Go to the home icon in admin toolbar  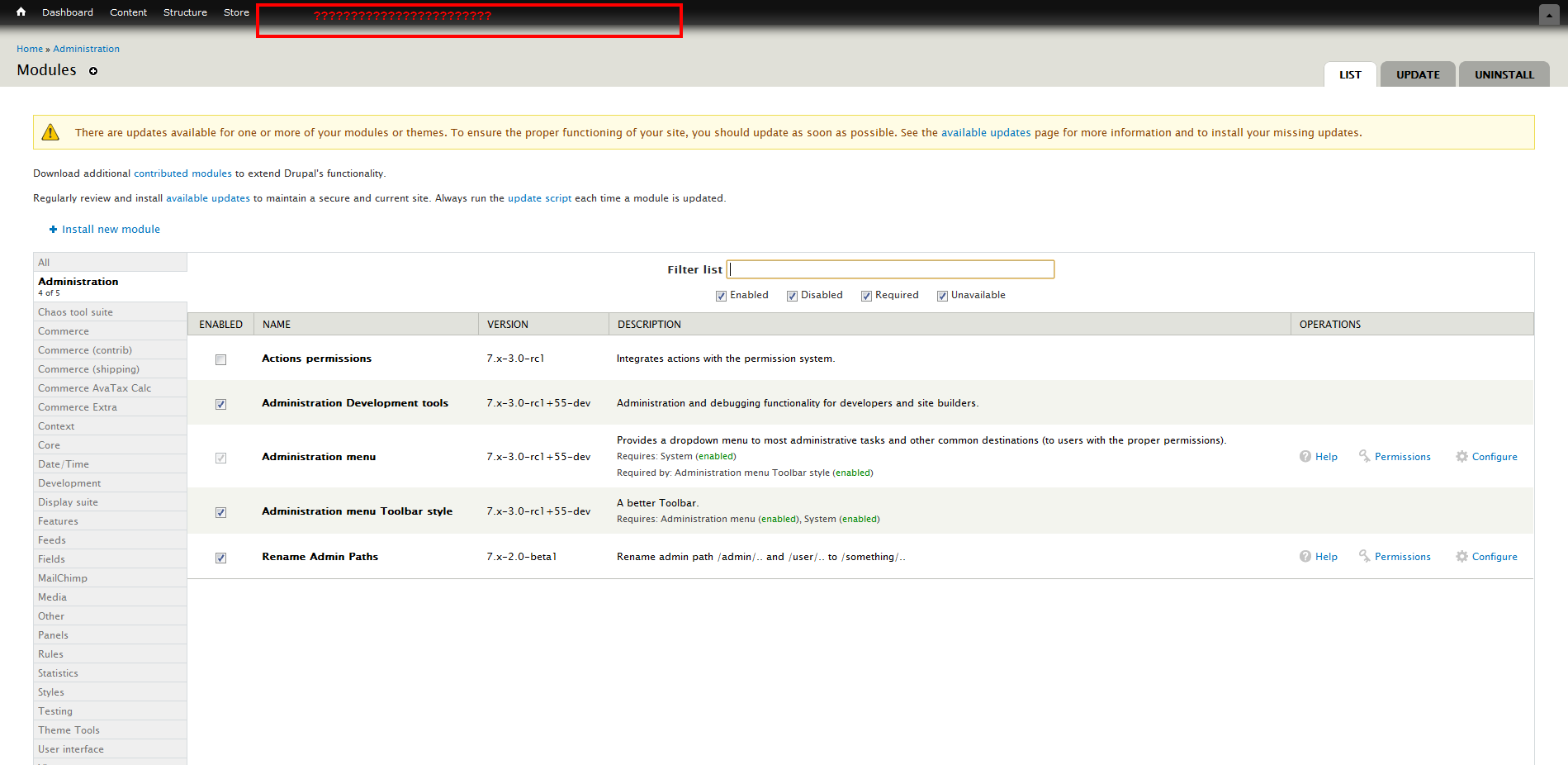21,12
